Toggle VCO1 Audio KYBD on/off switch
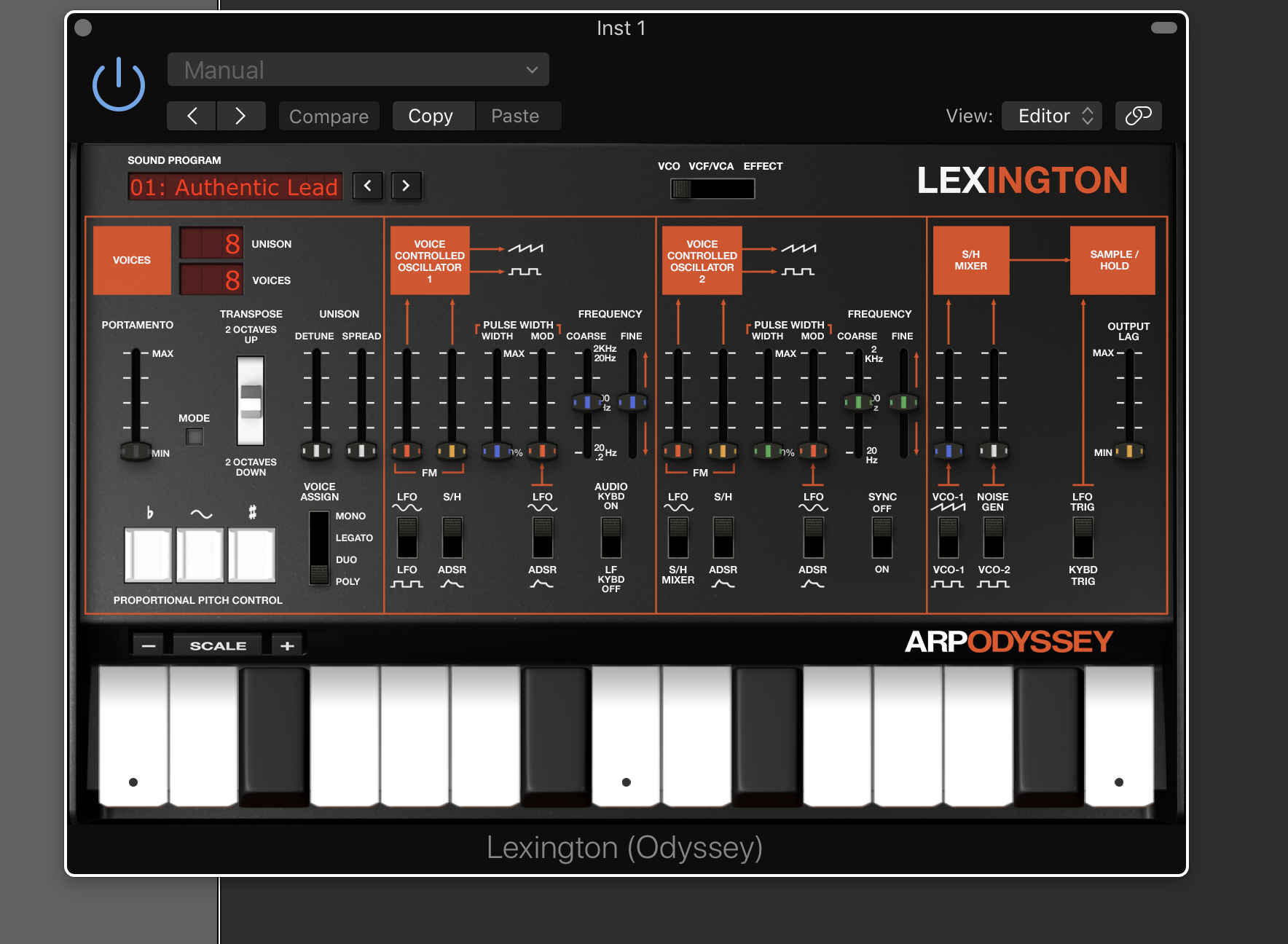 (611, 538)
